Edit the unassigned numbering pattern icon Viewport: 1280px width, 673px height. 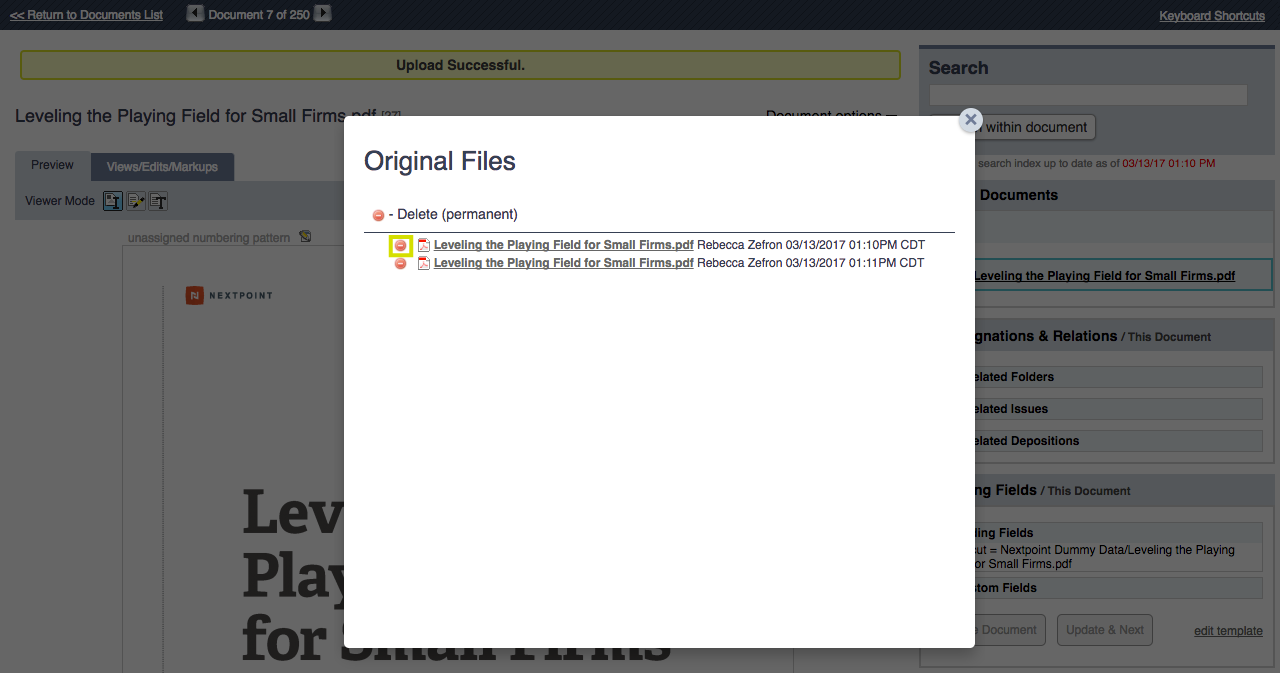tap(305, 237)
